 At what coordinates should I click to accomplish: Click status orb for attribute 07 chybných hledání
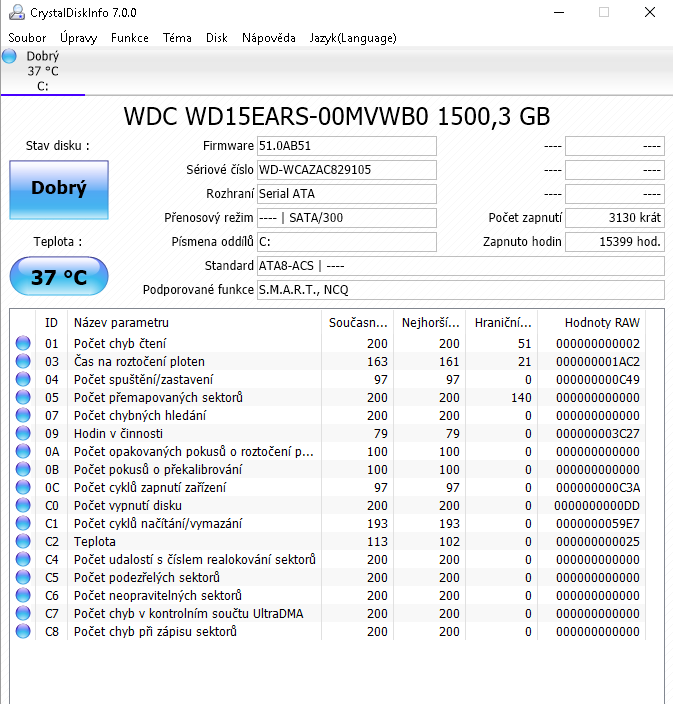tap(23, 415)
